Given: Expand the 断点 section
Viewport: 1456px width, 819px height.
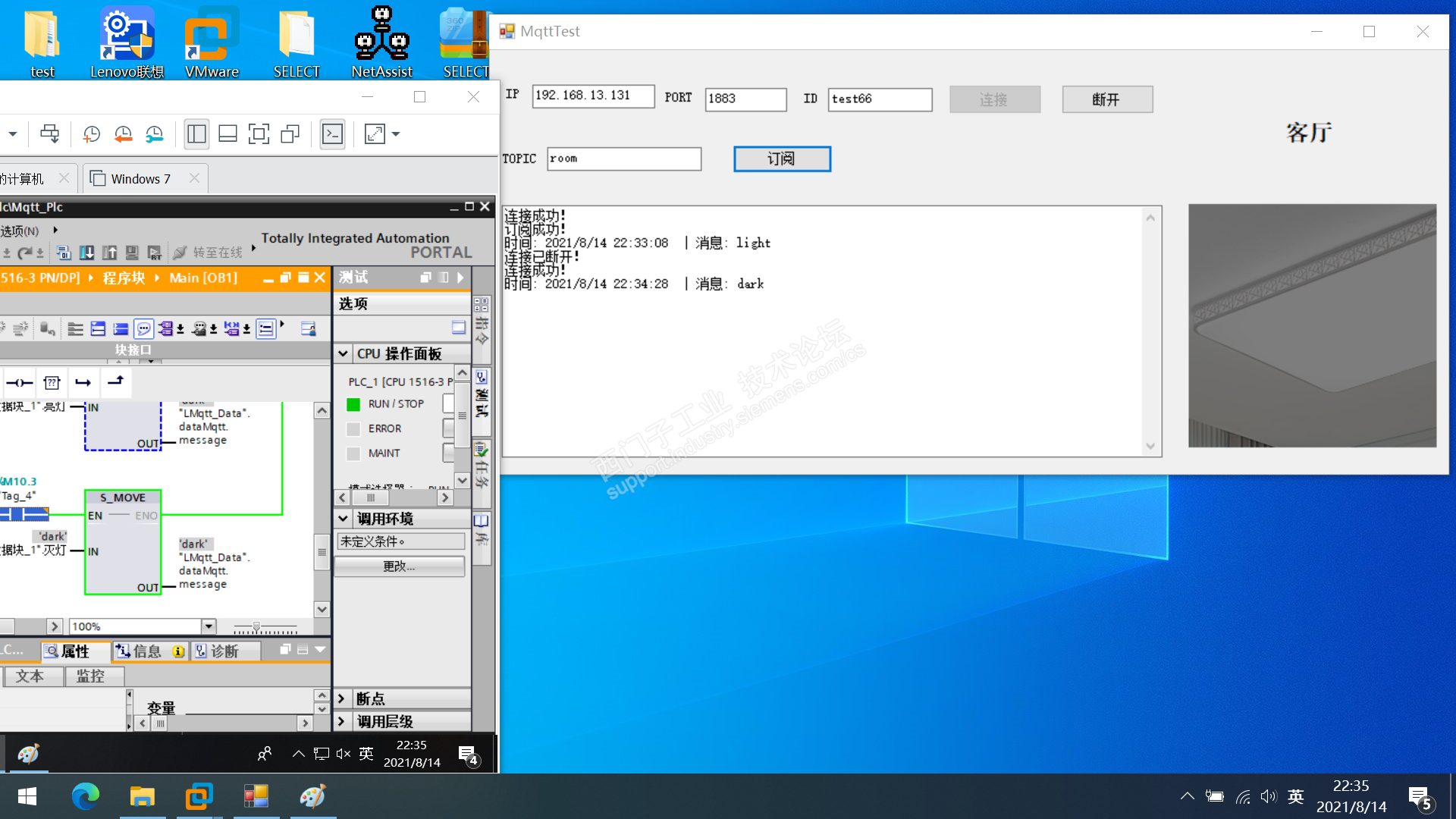Looking at the screenshot, I should coord(341,698).
